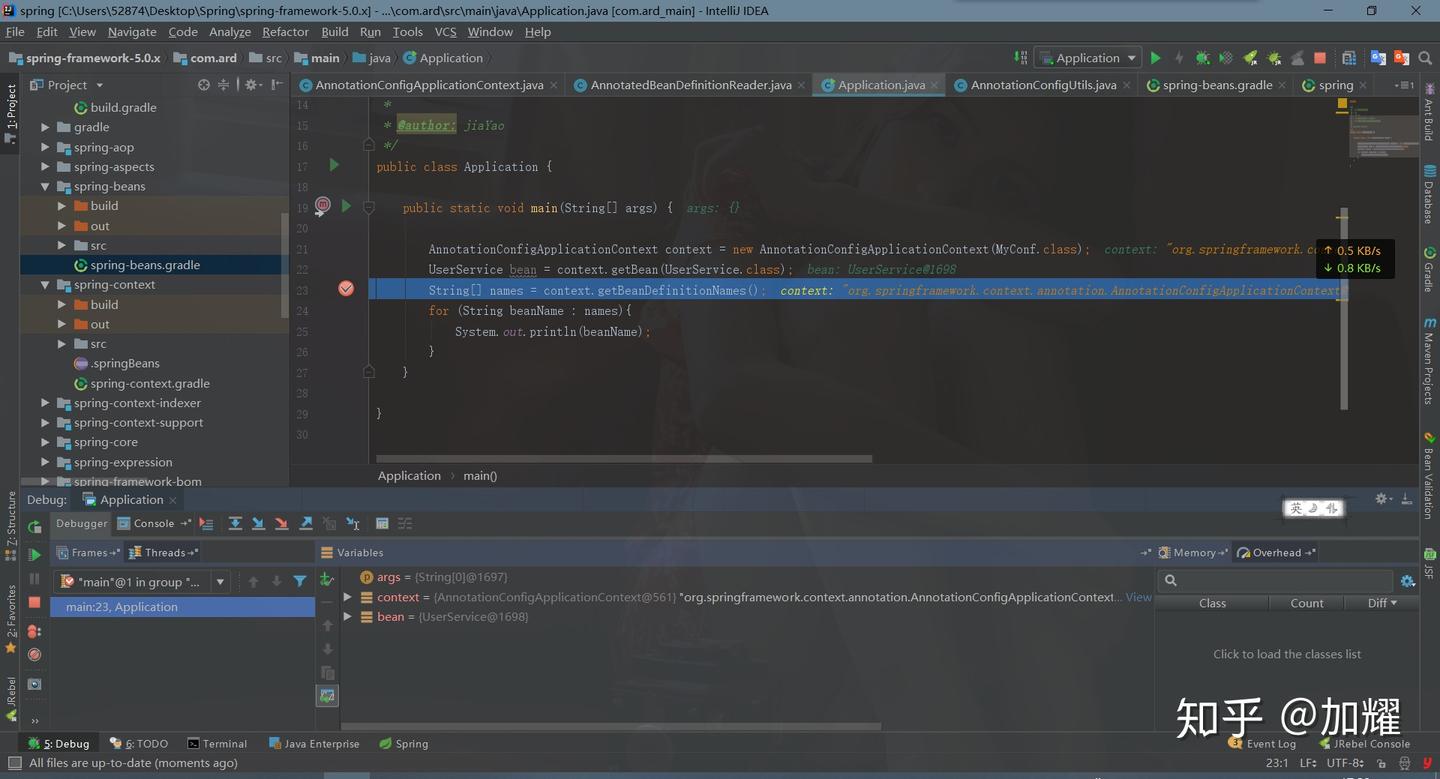This screenshot has width=1440, height=779.
Task: Click the Step Over debugger icon
Action: point(235,523)
